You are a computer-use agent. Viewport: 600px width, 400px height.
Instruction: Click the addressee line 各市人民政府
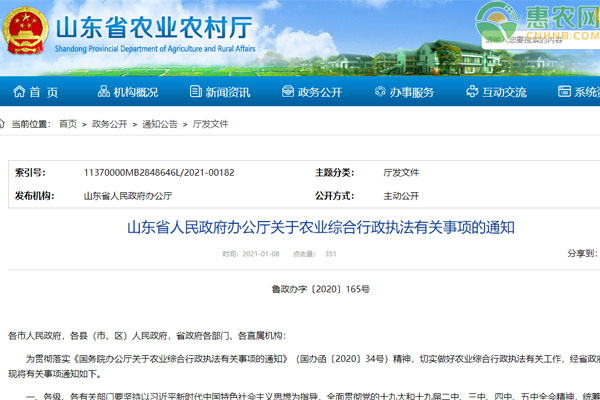click(147, 336)
